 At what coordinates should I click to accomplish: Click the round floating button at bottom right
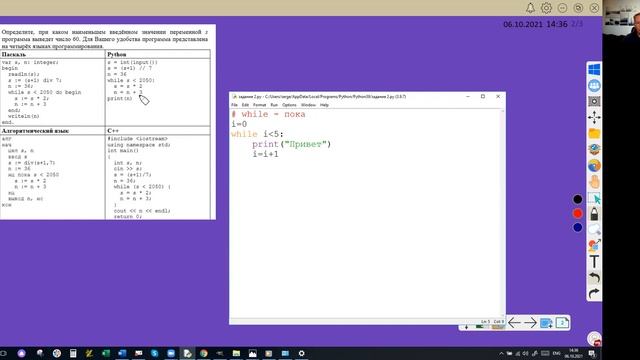[594, 339]
